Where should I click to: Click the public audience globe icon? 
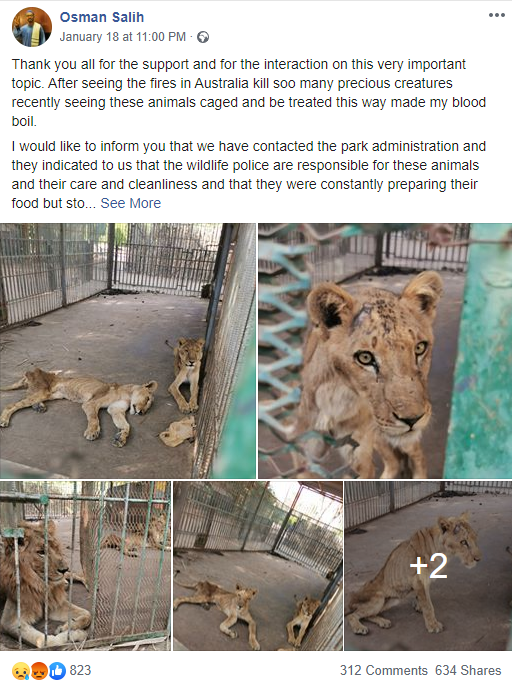click(203, 37)
